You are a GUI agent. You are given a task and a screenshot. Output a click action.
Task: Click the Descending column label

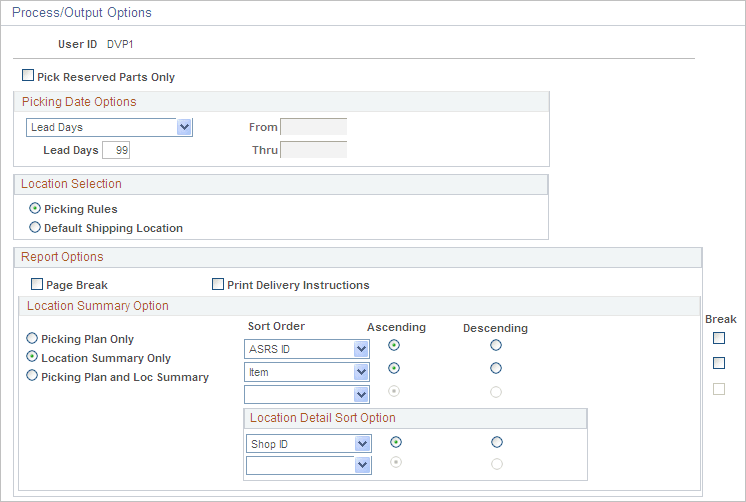pos(495,328)
